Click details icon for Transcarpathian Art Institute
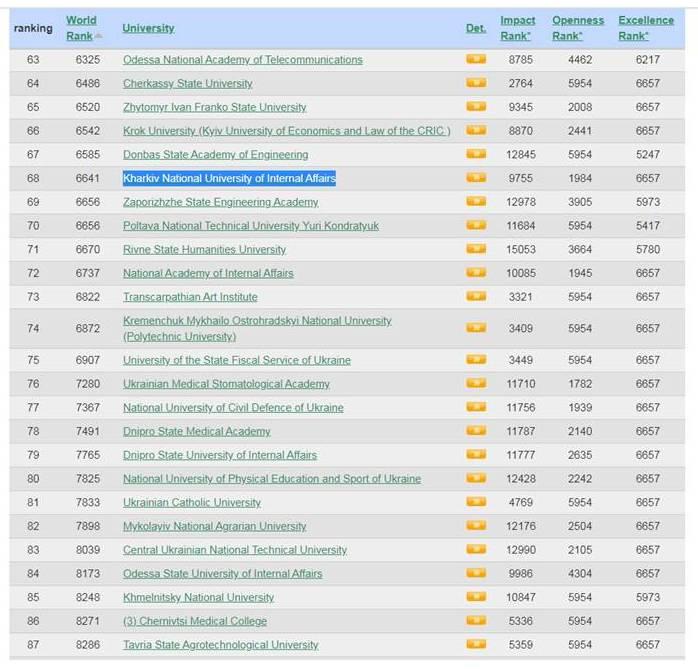This screenshot has width=698, height=670. click(476, 297)
